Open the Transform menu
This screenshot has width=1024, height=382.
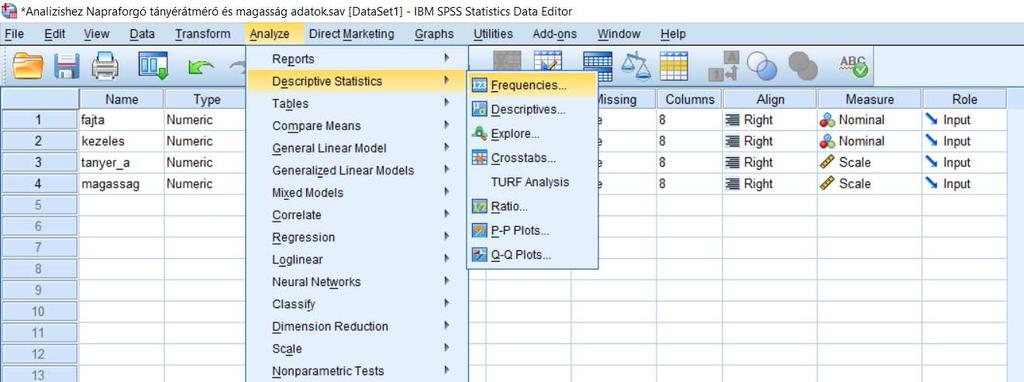click(x=202, y=34)
